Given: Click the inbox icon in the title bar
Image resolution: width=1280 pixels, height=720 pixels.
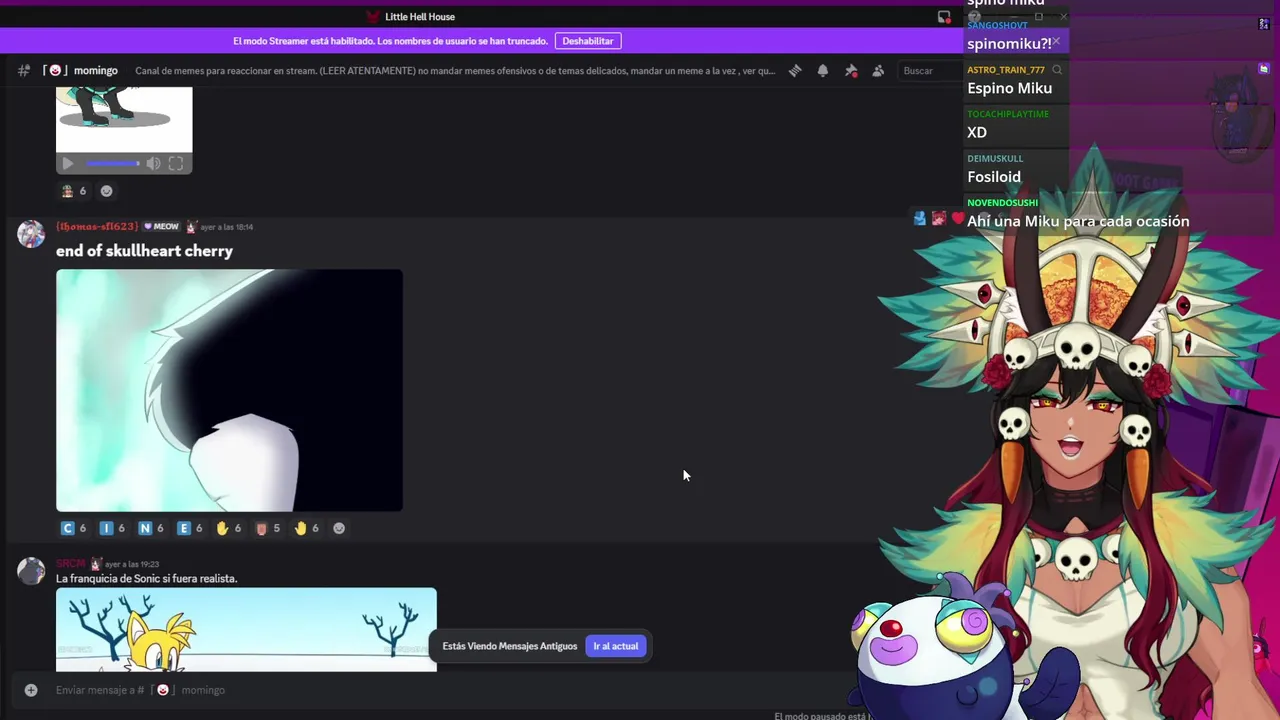Looking at the screenshot, I should (x=944, y=17).
